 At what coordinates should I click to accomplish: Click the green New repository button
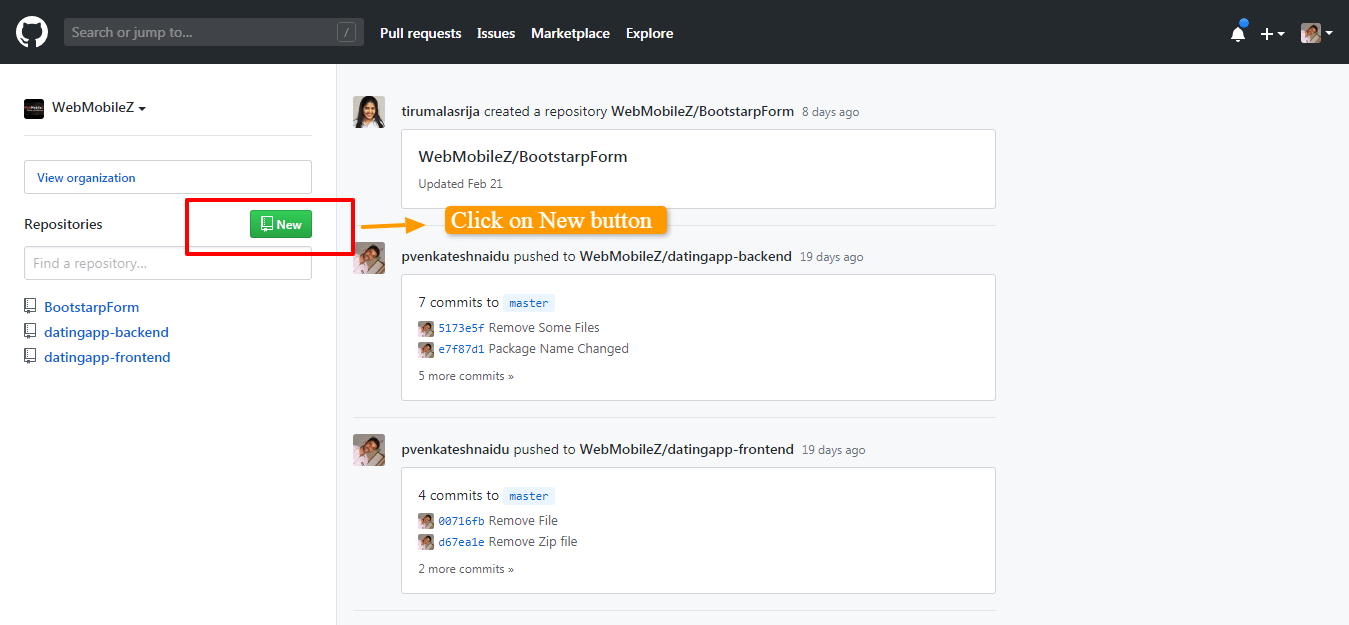click(x=281, y=224)
